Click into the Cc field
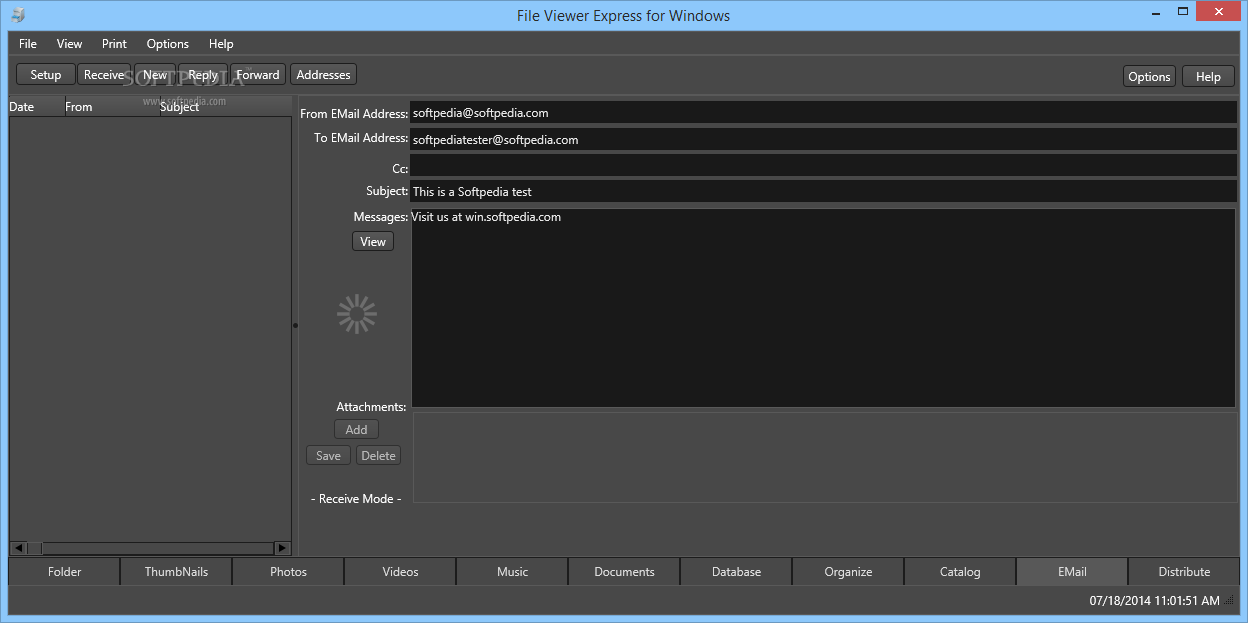This screenshot has width=1248, height=623. pyautogui.click(x=823, y=166)
